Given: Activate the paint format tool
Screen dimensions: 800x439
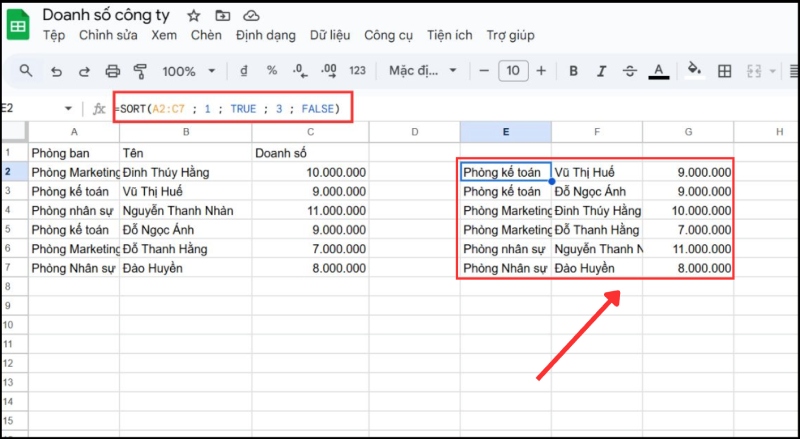Looking at the screenshot, I should (140, 71).
